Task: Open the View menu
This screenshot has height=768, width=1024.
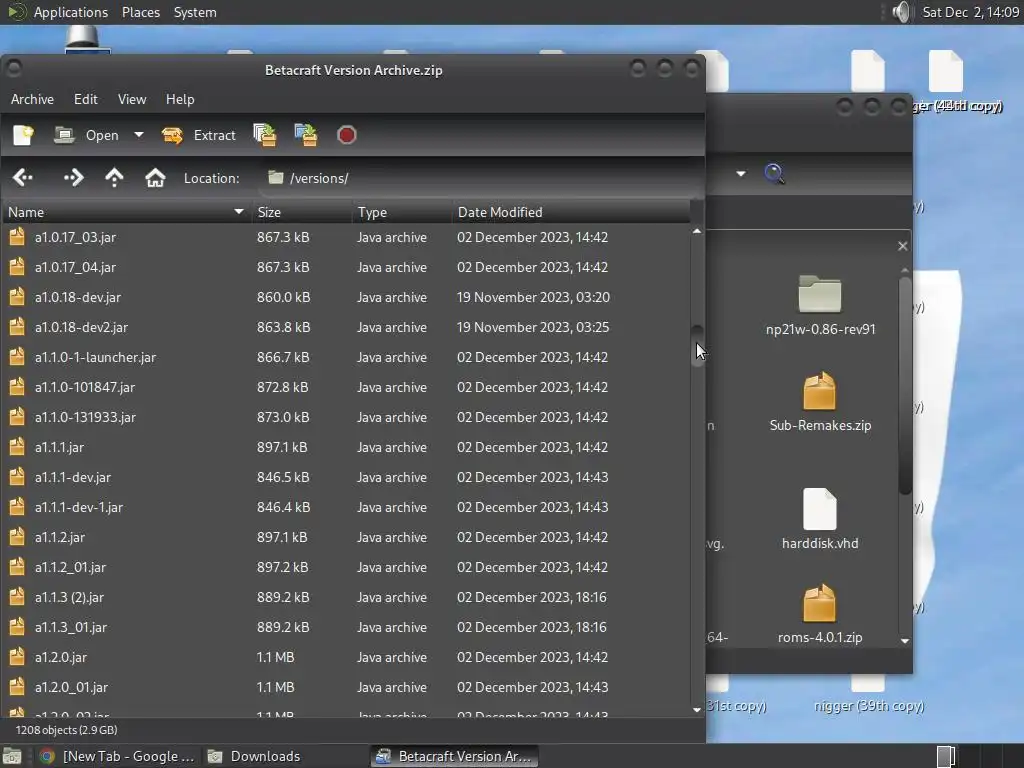Action: tap(132, 99)
